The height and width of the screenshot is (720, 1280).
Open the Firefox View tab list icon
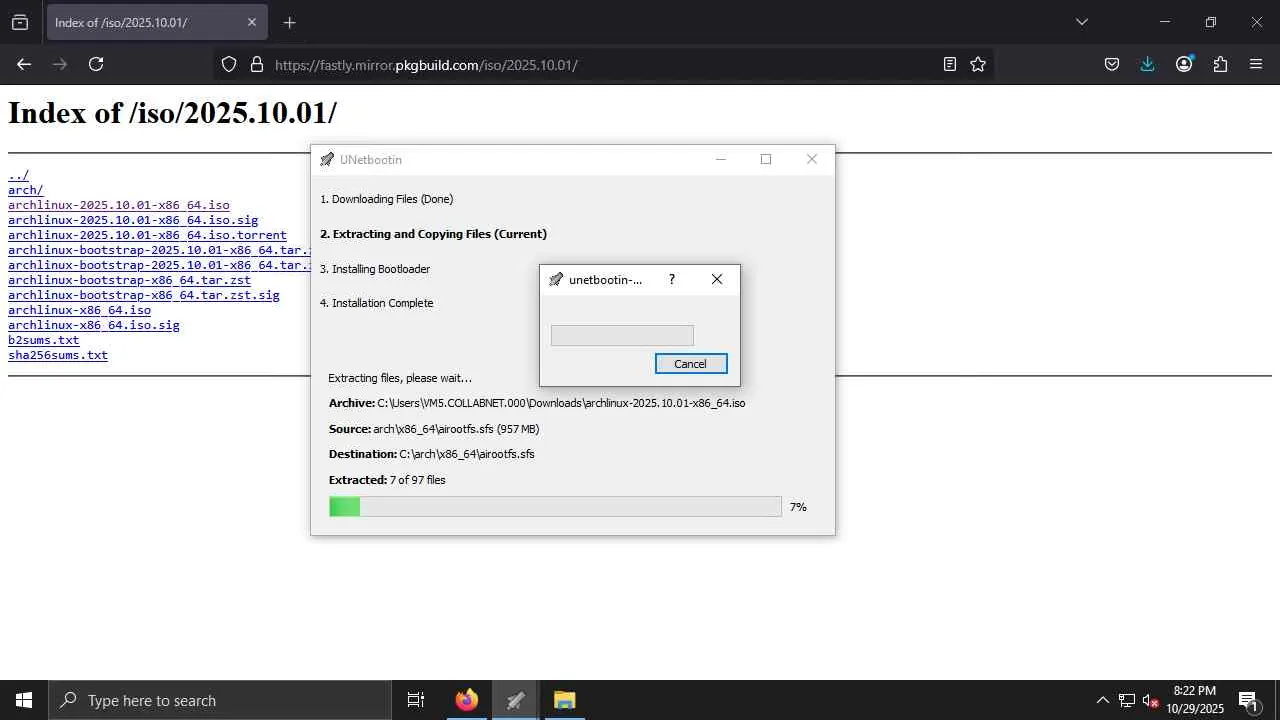pyautogui.click(x=20, y=22)
